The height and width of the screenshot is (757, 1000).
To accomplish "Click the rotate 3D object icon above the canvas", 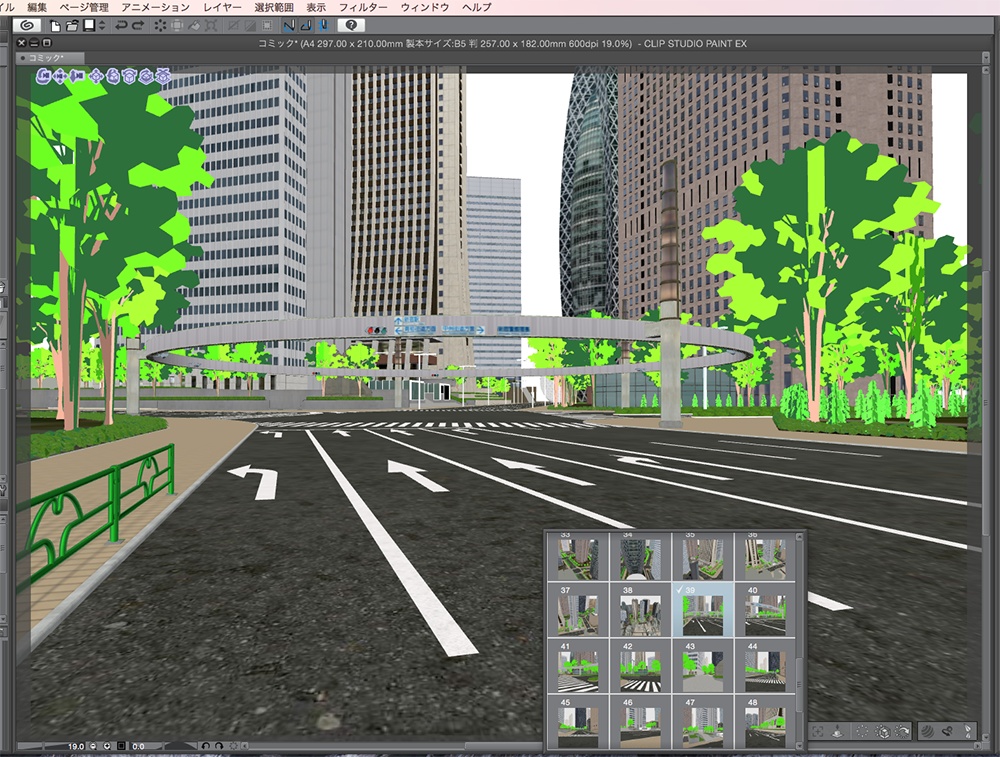I will 113,76.
